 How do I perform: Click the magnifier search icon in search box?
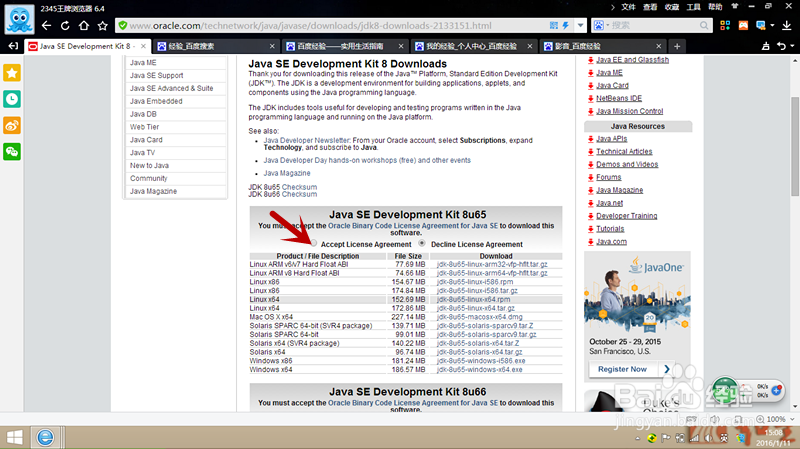[x=704, y=25]
